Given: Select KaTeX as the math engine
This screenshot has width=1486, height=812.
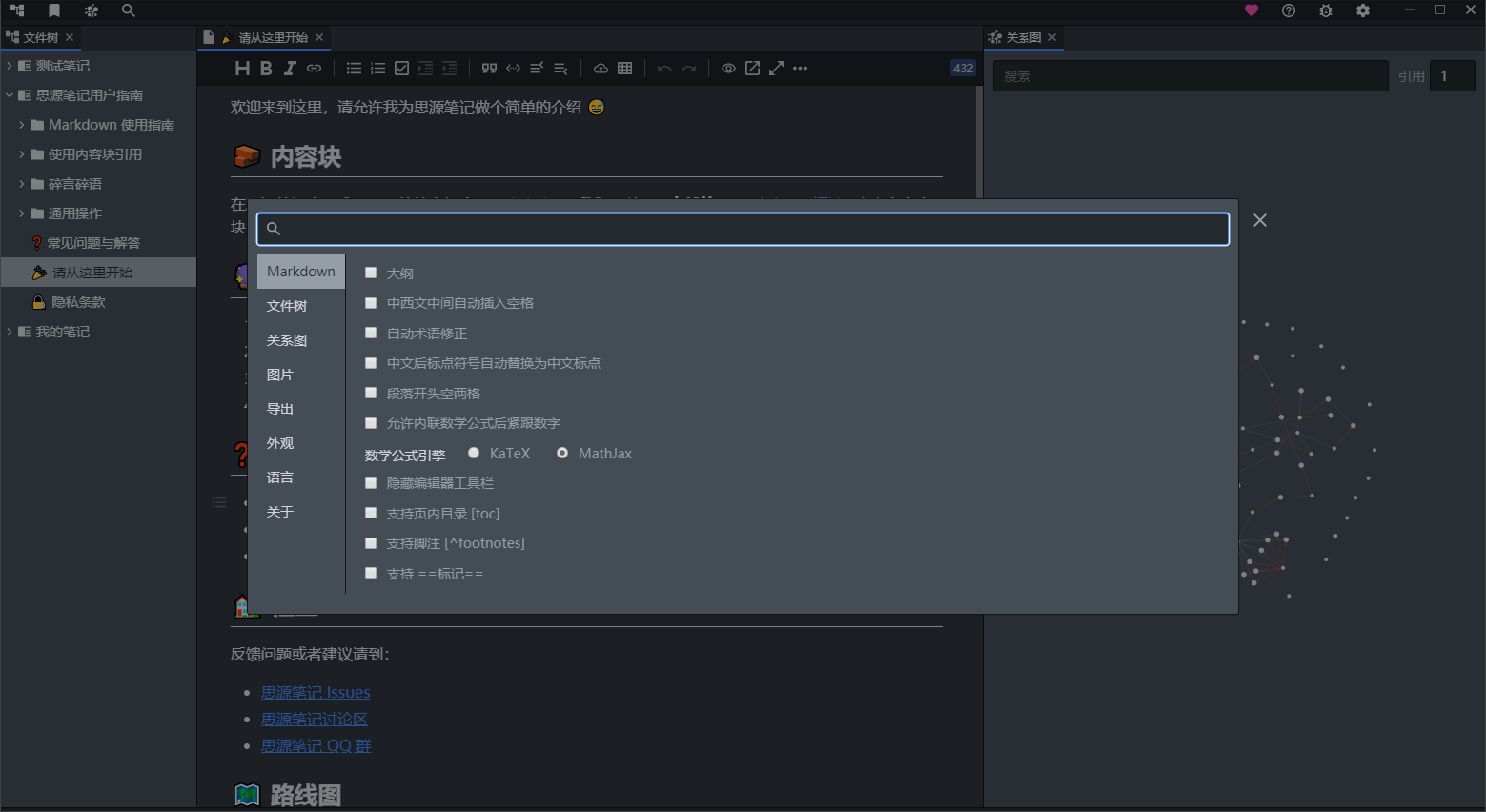Looking at the screenshot, I should coord(474,453).
